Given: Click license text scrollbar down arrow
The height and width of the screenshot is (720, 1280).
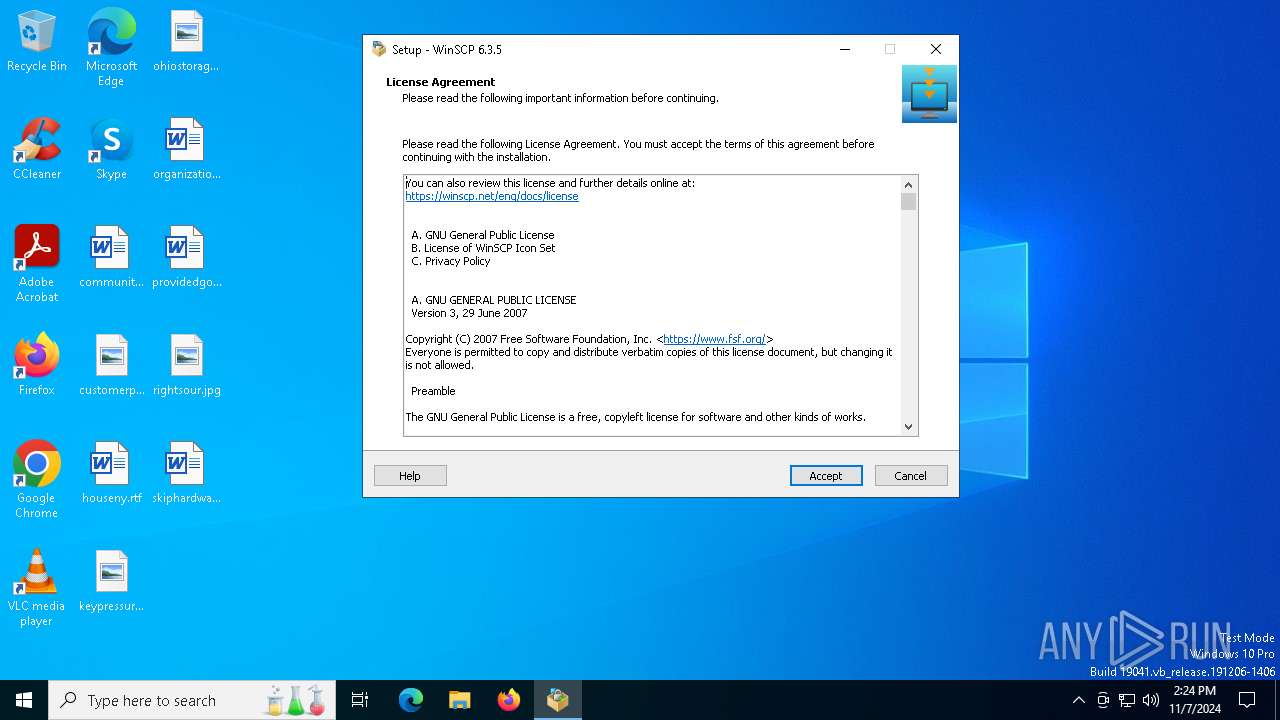Looking at the screenshot, I should point(909,426).
